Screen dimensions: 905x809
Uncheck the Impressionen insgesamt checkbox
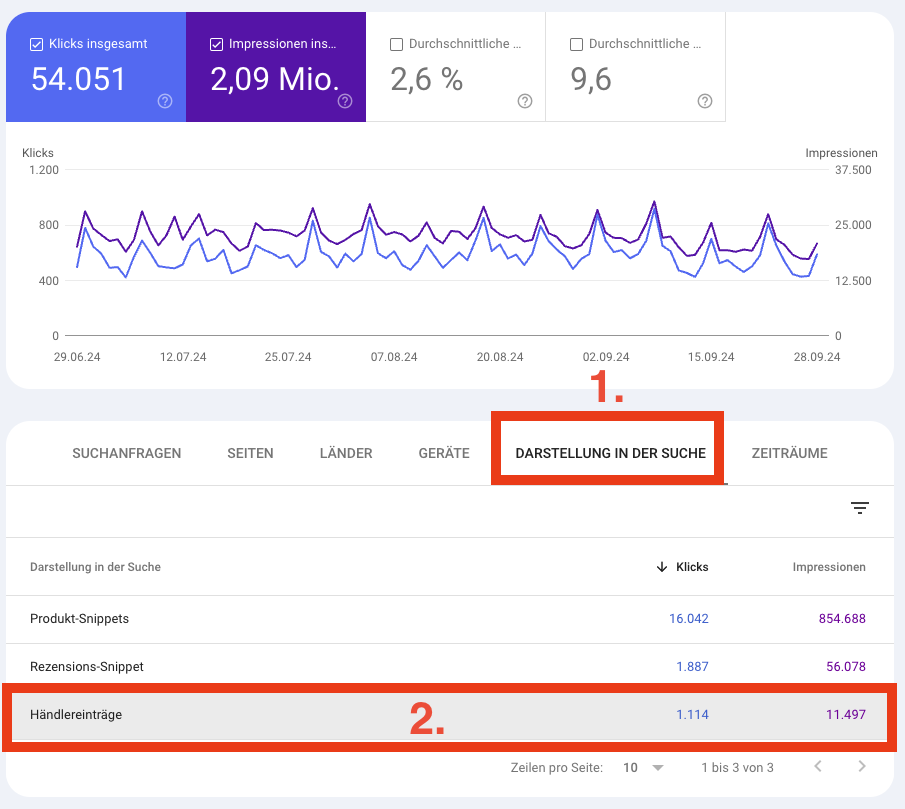tap(217, 44)
